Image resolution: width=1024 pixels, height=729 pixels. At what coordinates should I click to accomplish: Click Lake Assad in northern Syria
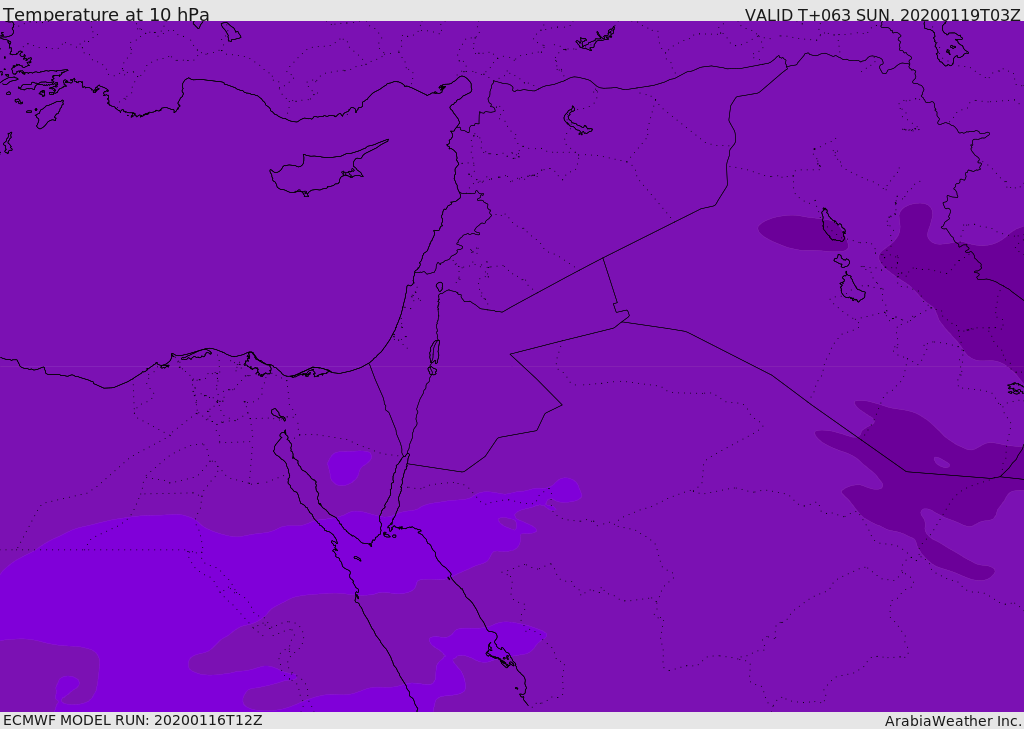click(577, 122)
